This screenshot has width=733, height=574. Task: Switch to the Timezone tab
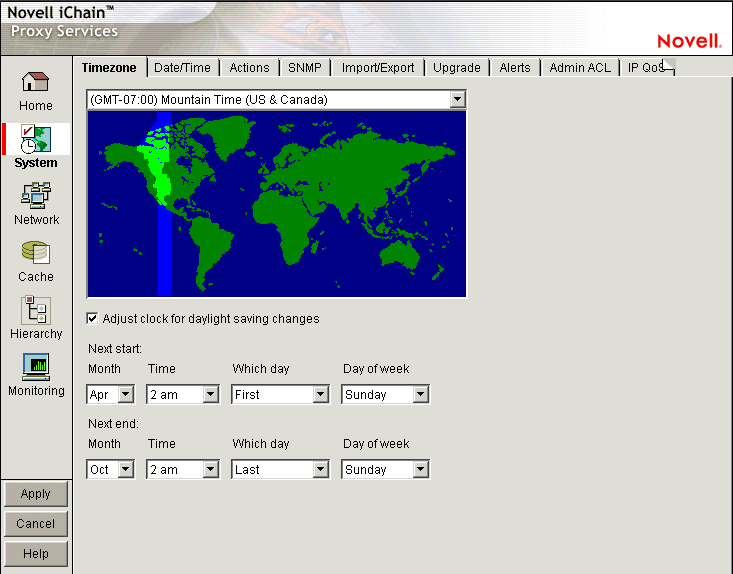tap(109, 68)
